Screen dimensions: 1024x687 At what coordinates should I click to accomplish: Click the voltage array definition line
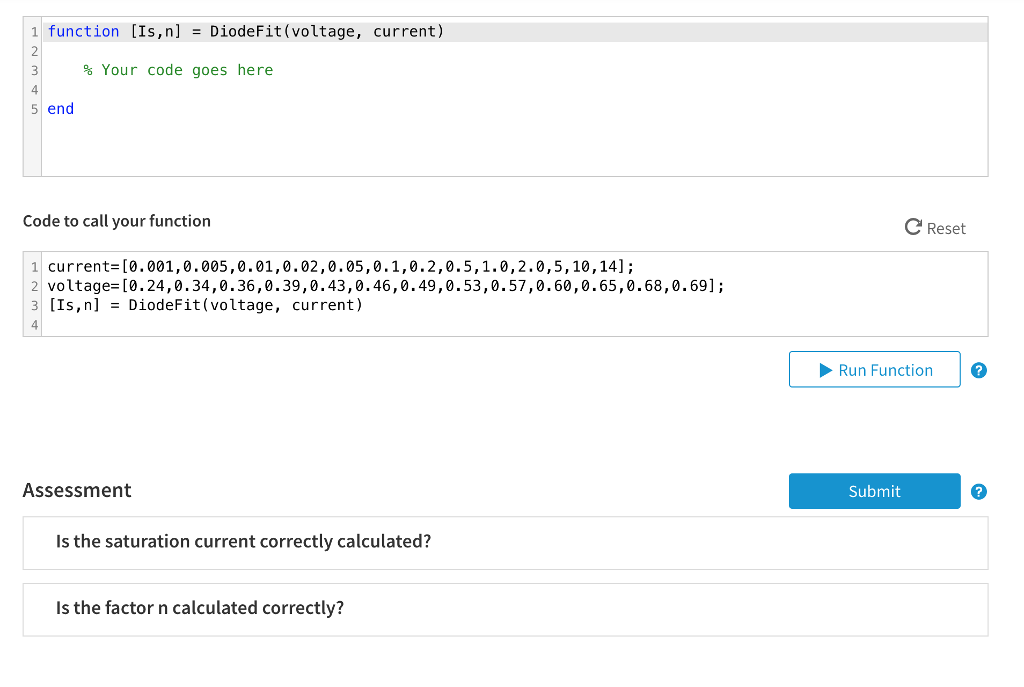click(385, 286)
